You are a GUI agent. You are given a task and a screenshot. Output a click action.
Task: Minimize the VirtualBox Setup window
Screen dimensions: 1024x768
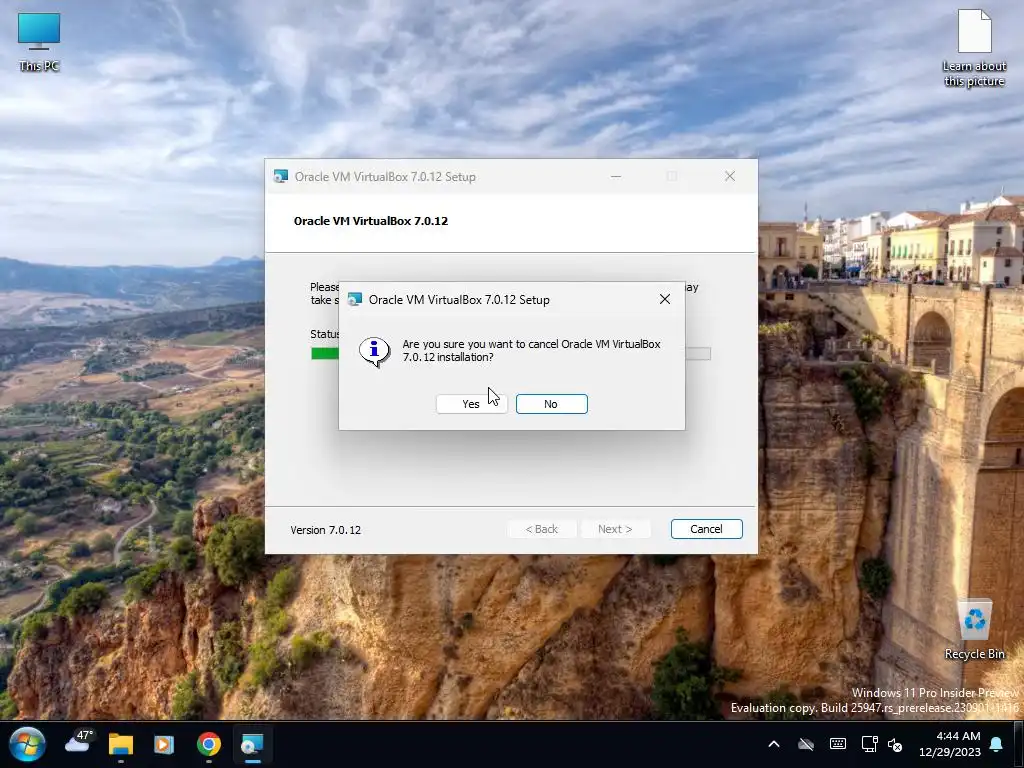tap(616, 176)
